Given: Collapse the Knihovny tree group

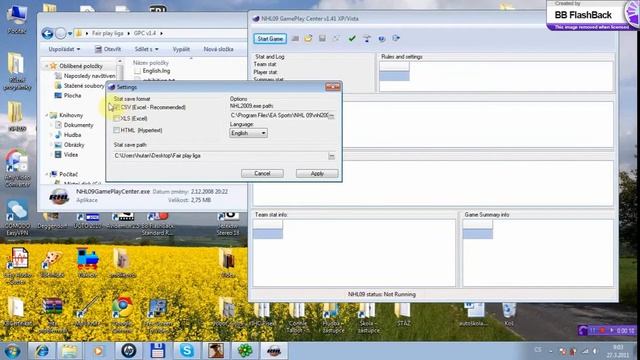Looking at the screenshot, I should point(47,116).
